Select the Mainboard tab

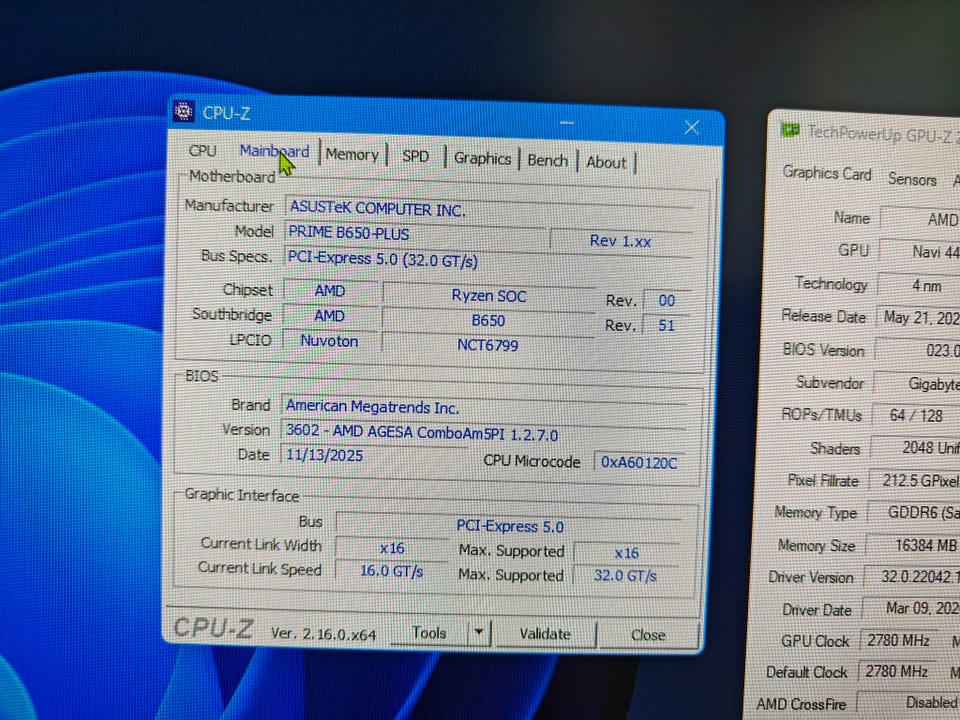pos(274,151)
